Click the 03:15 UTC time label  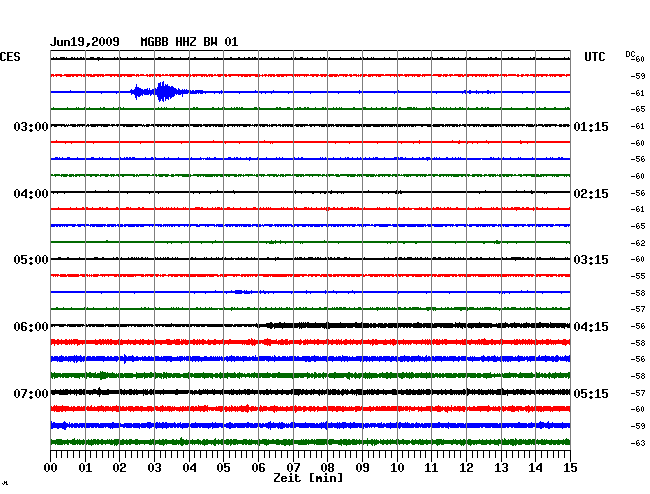(591, 260)
